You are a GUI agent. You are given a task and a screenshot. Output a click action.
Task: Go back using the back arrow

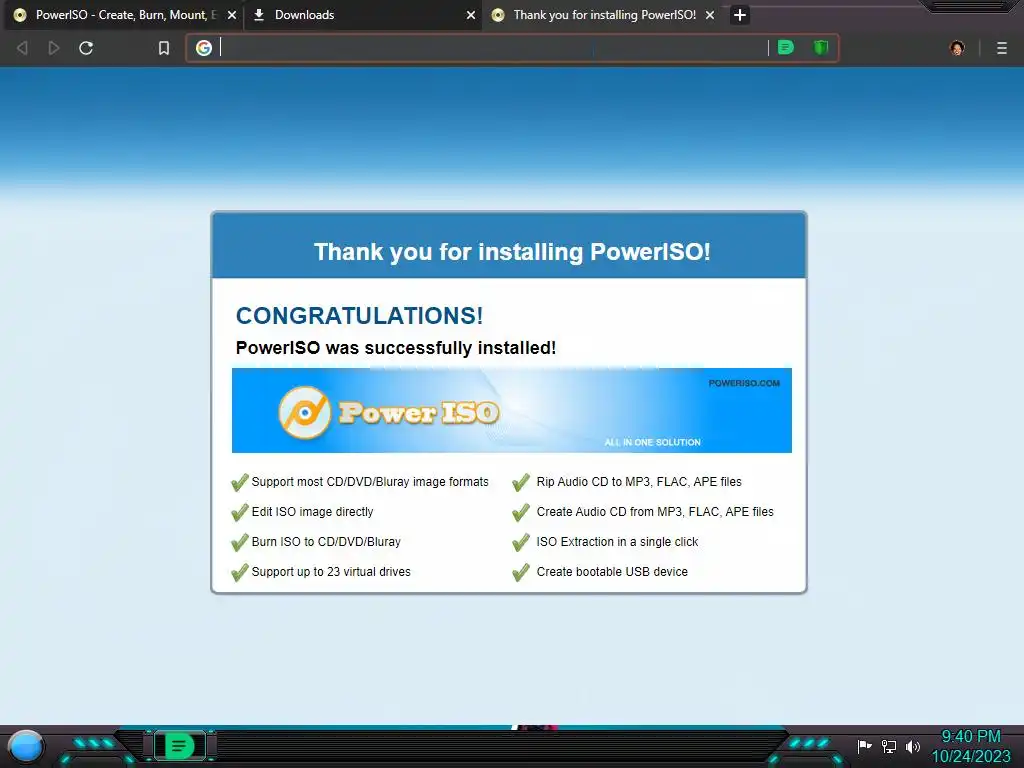22,48
